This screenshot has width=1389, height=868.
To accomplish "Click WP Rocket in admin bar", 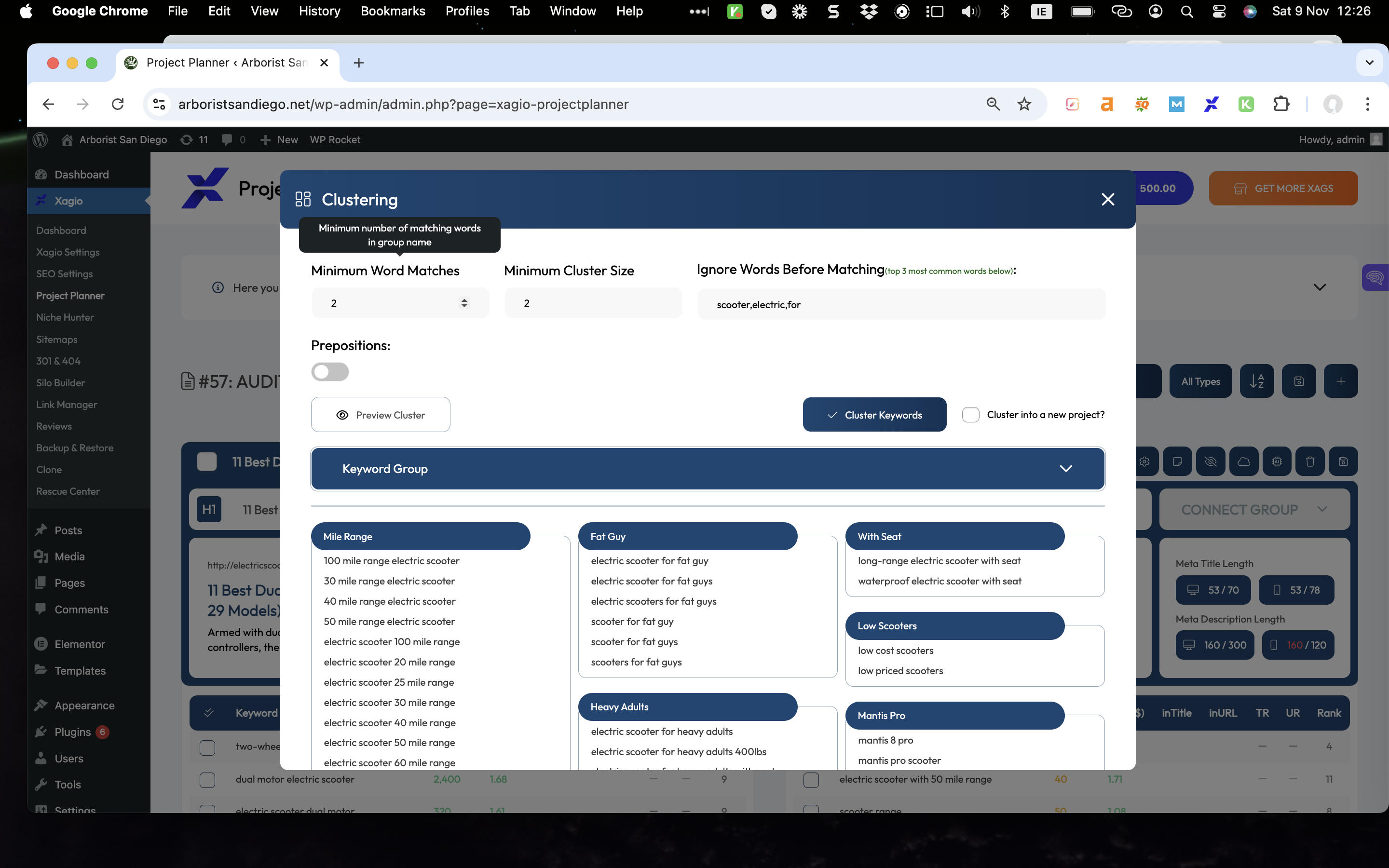I will [x=335, y=139].
